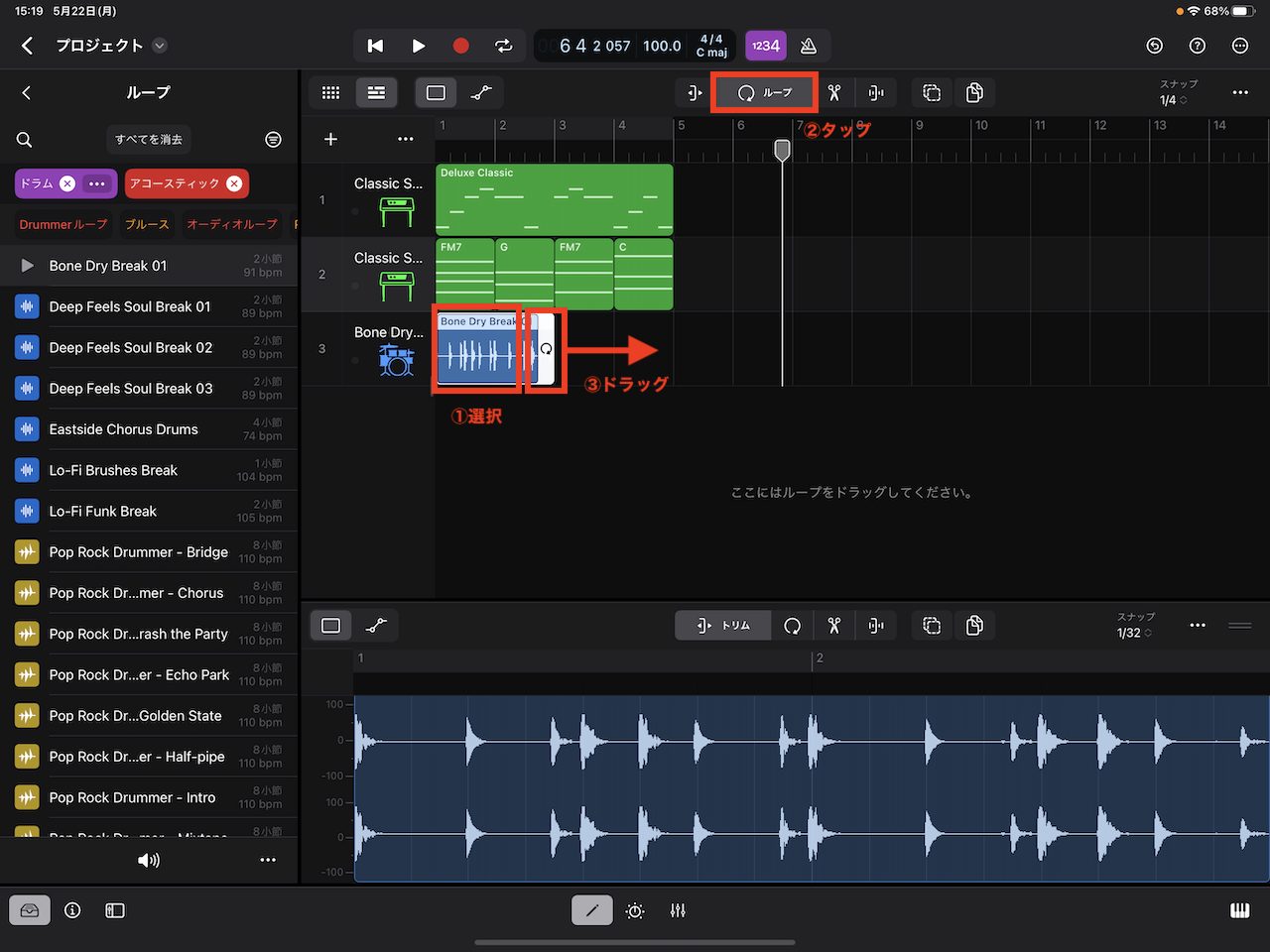The width and height of the screenshot is (1270, 952).
Task: Switch to the grid view icon
Action: (331, 92)
